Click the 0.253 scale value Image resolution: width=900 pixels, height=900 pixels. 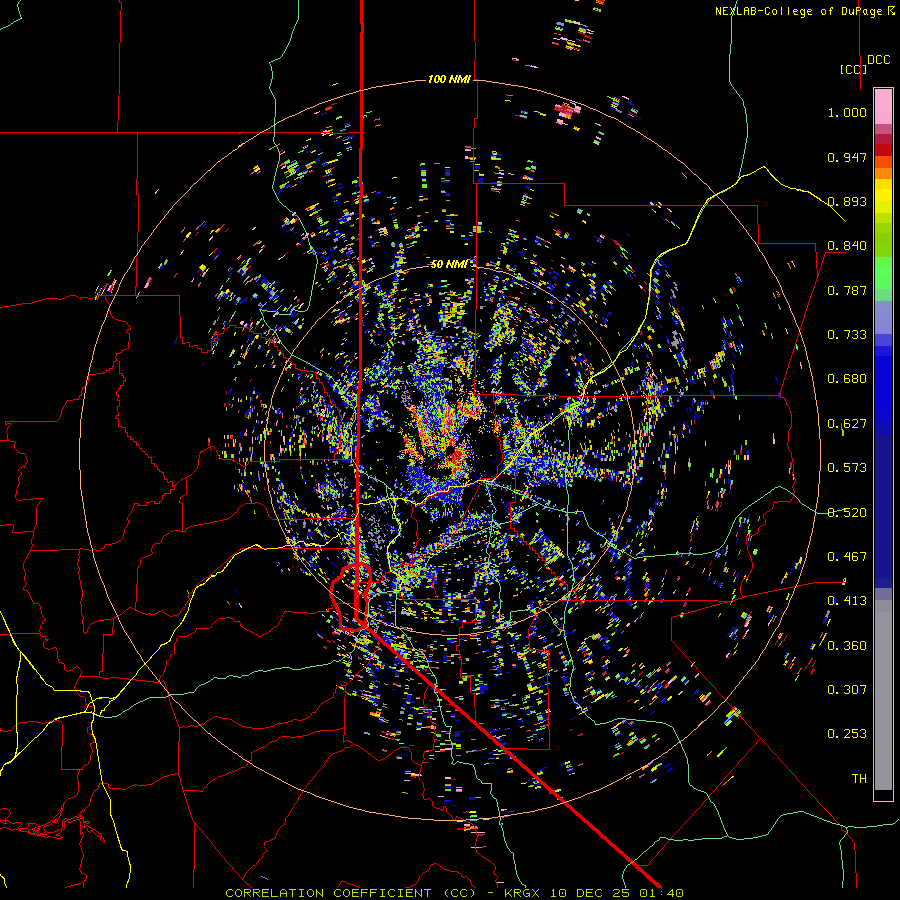click(847, 734)
